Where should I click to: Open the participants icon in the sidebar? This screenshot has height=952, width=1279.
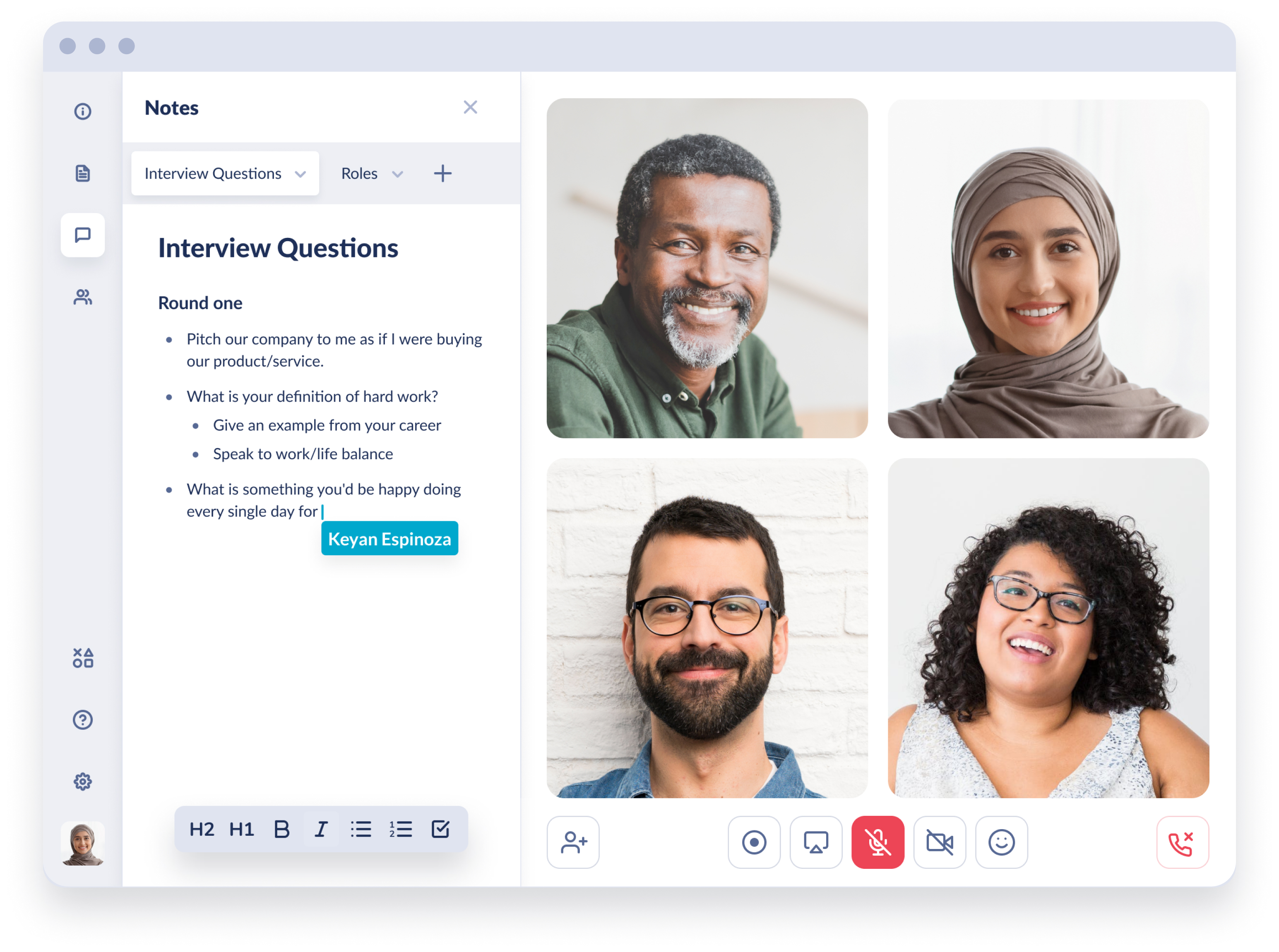pos(82,297)
